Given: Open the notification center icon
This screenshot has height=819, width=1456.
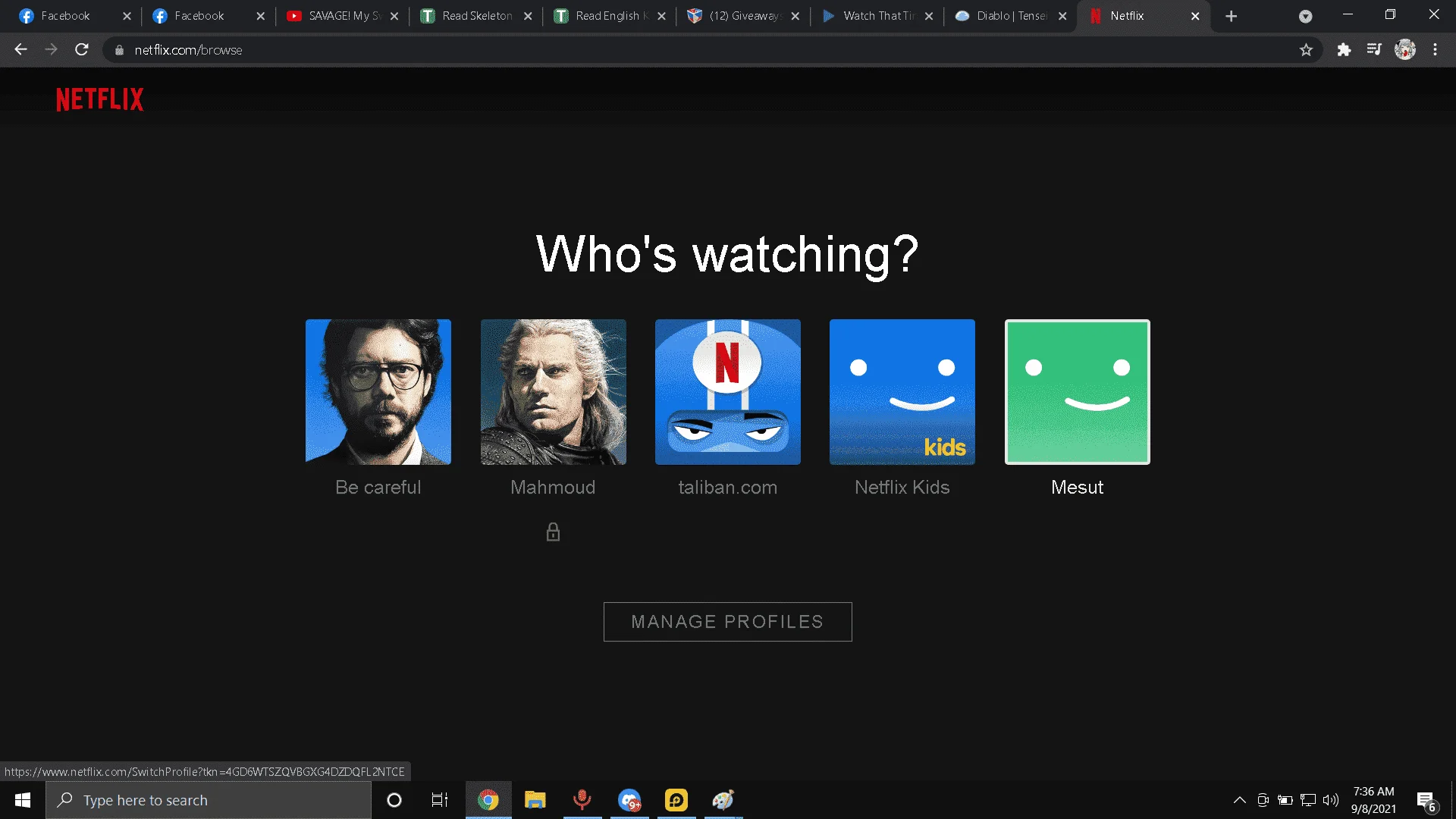Looking at the screenshot, I should point(1426,801).
